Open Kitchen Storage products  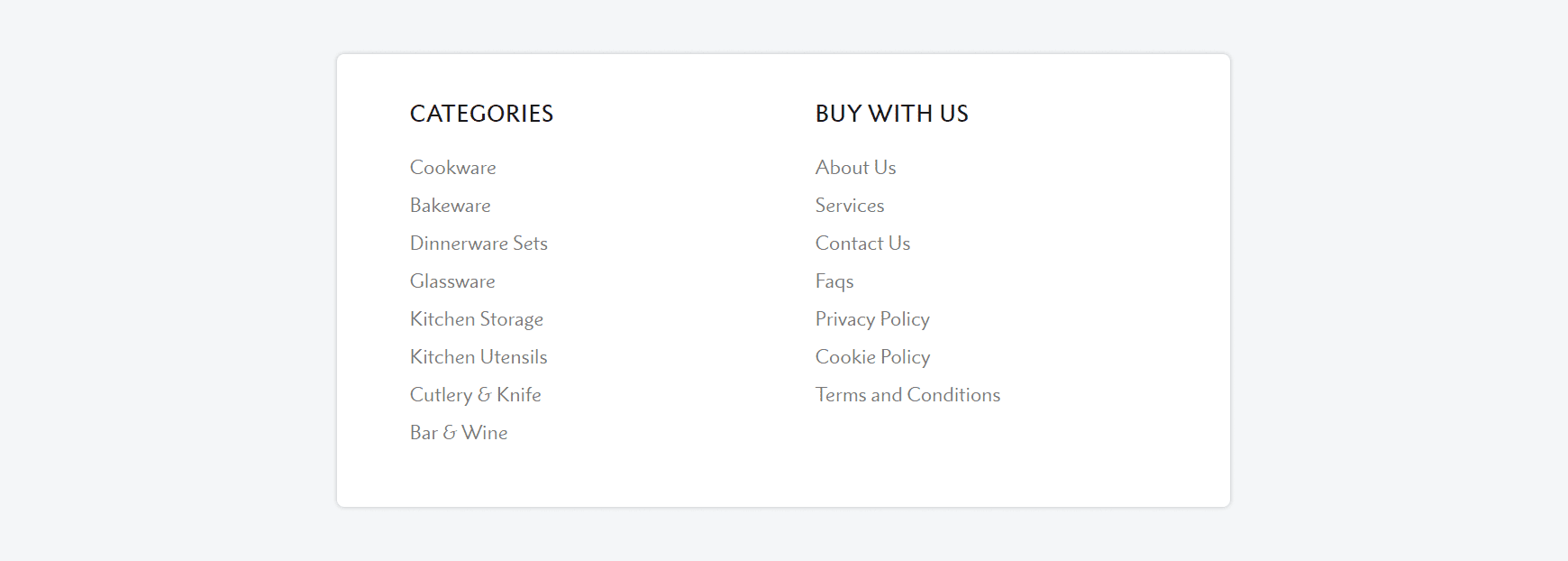[x=477, y=319]
